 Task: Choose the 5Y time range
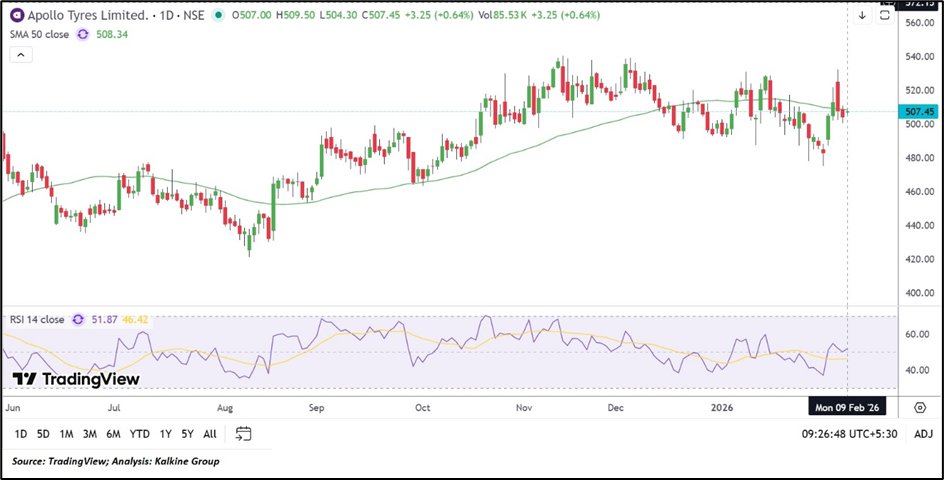[x=187, y=434]
